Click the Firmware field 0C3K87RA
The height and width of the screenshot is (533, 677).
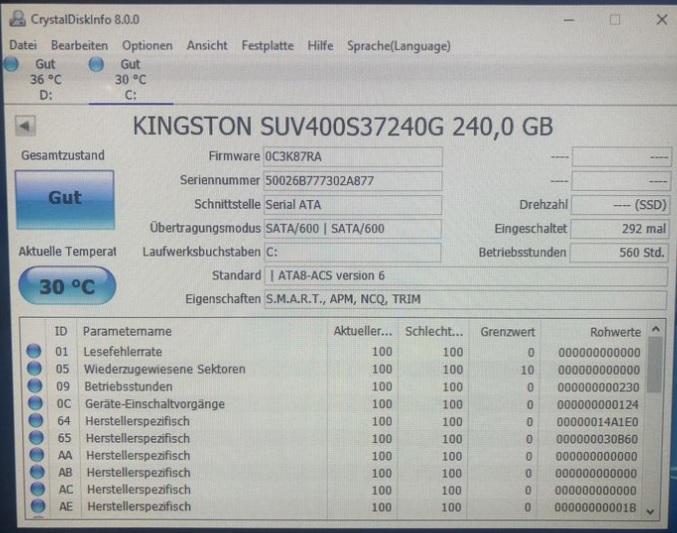(352, 156)
